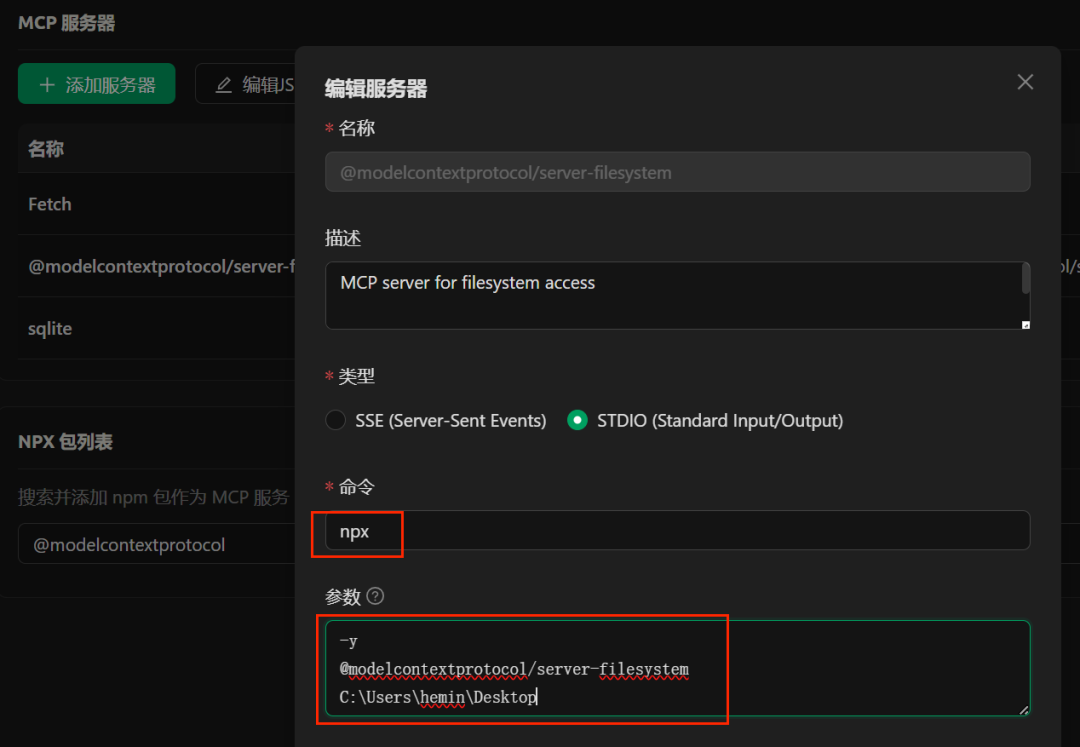Select the Fetch server entry
This screenshot has width=1080, height=747.
tap(49, 204)
